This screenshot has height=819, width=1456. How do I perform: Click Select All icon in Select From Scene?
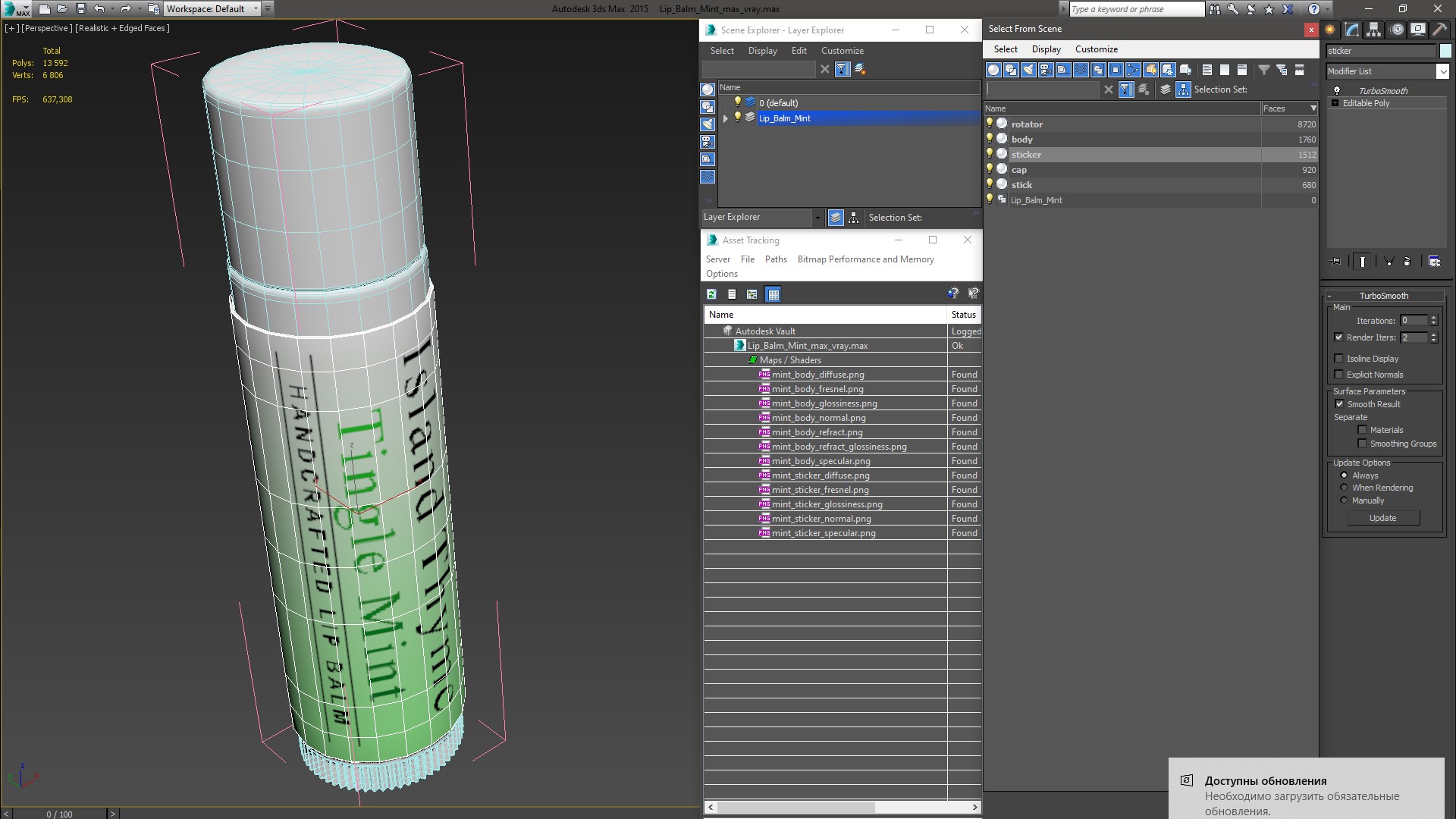coord(1207,70)
